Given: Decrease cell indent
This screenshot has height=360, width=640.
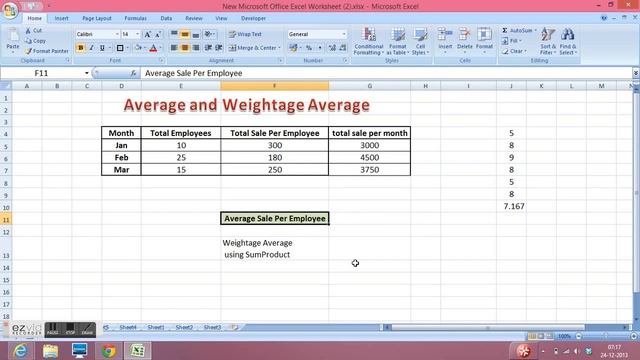Looking at the screenshot, I should click(208, 48).
